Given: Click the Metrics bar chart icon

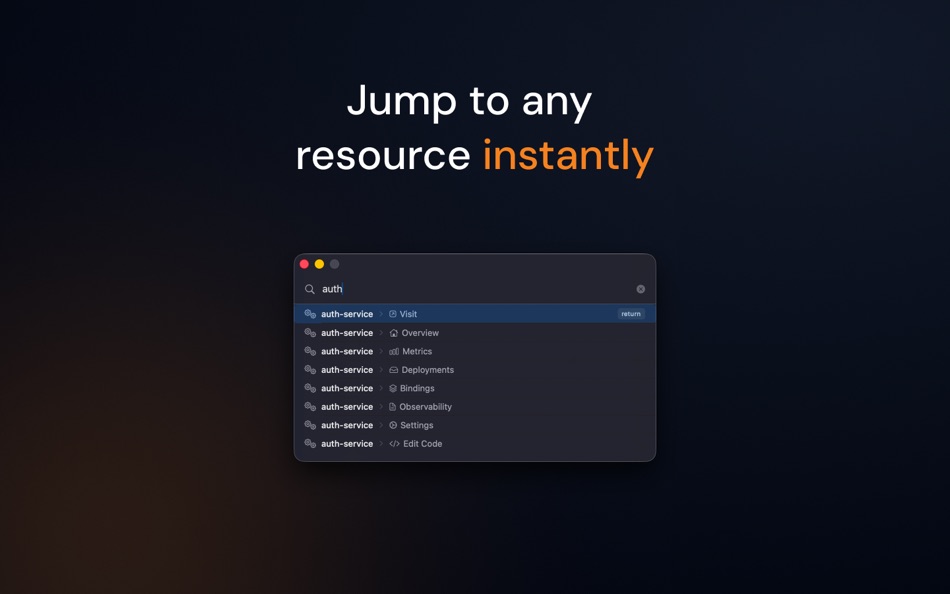Looking at the screenshot, I should (x=392, y=351).
